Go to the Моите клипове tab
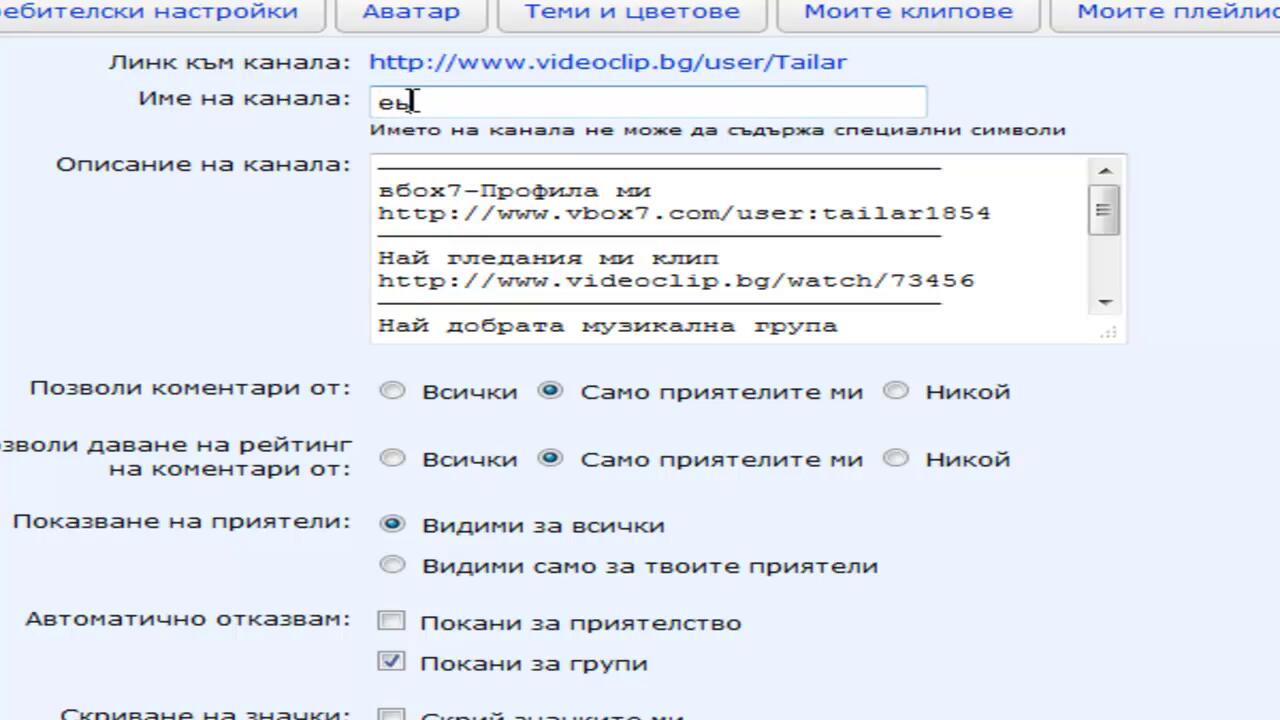1280x720 pixels. 908,13
